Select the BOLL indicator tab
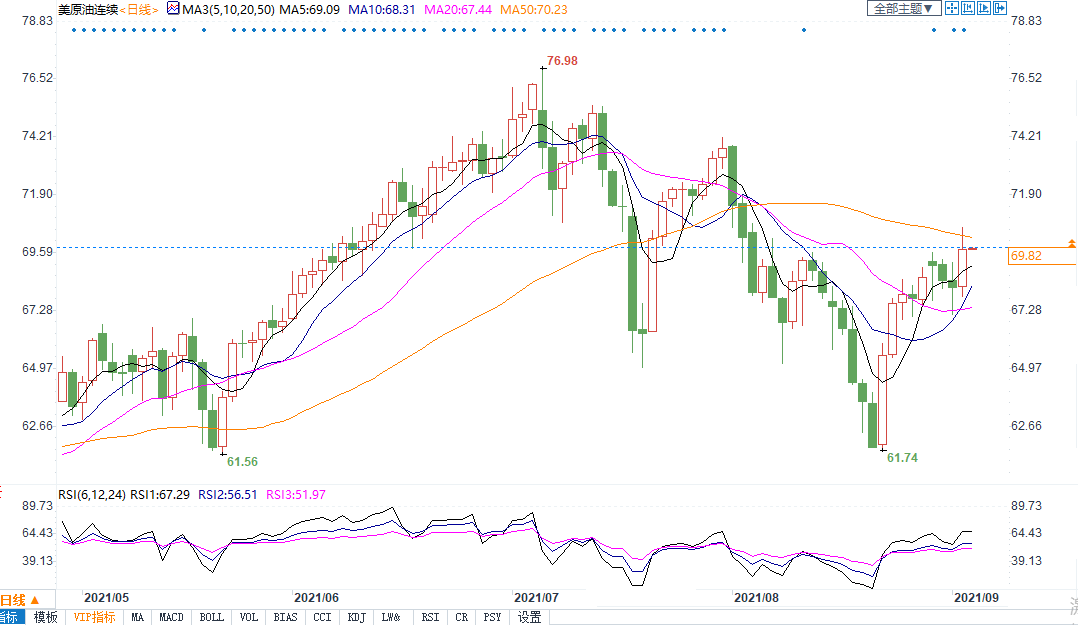 click(211, 617)
